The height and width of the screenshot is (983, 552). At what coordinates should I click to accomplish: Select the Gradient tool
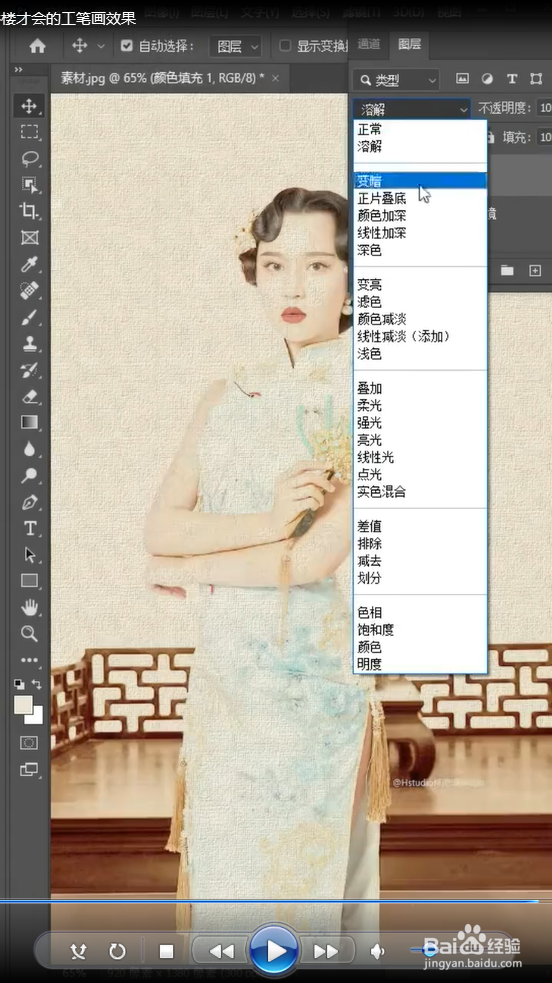tap(29, 423)
